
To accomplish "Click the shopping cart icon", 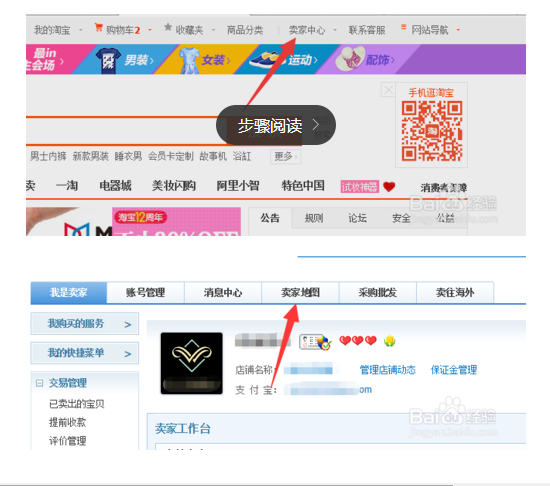I will coord(99,27).
